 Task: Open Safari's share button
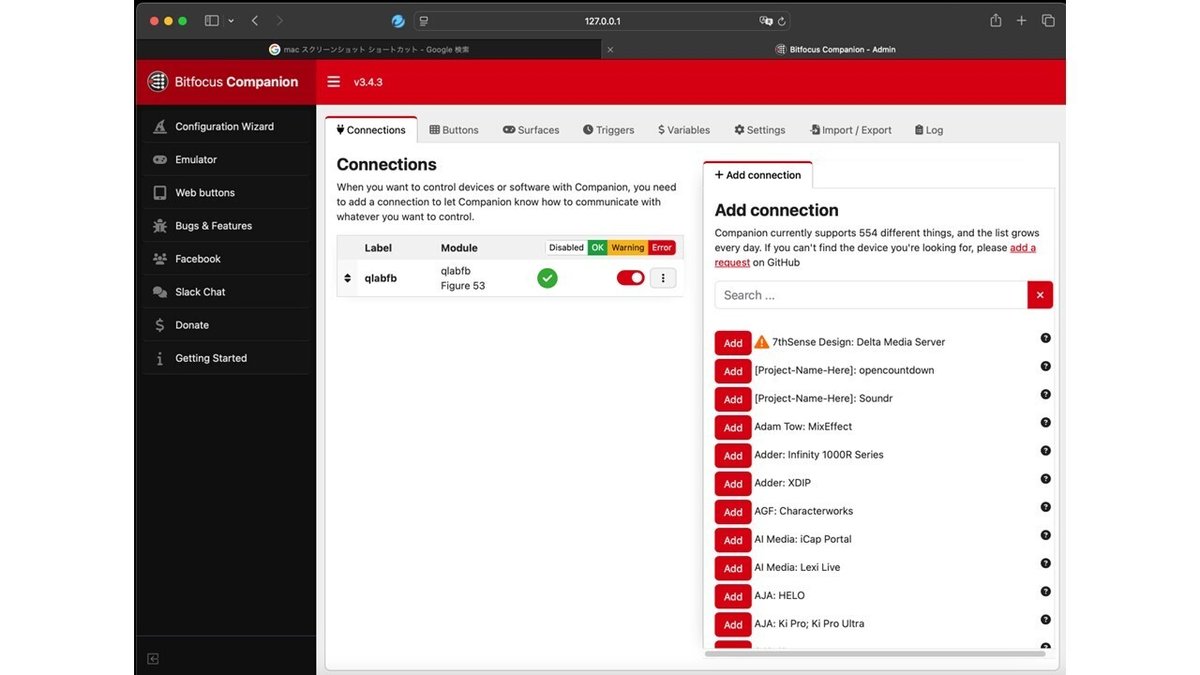tap(996, 20)
